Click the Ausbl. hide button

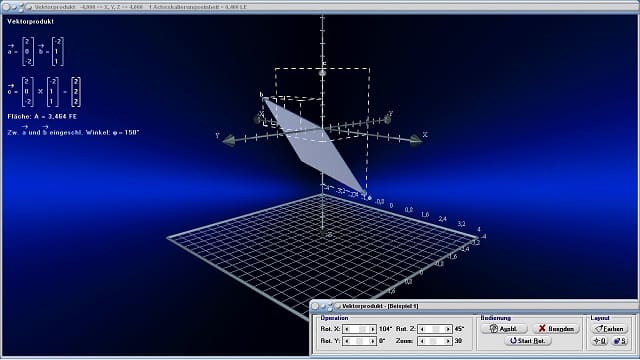point(504,329)
